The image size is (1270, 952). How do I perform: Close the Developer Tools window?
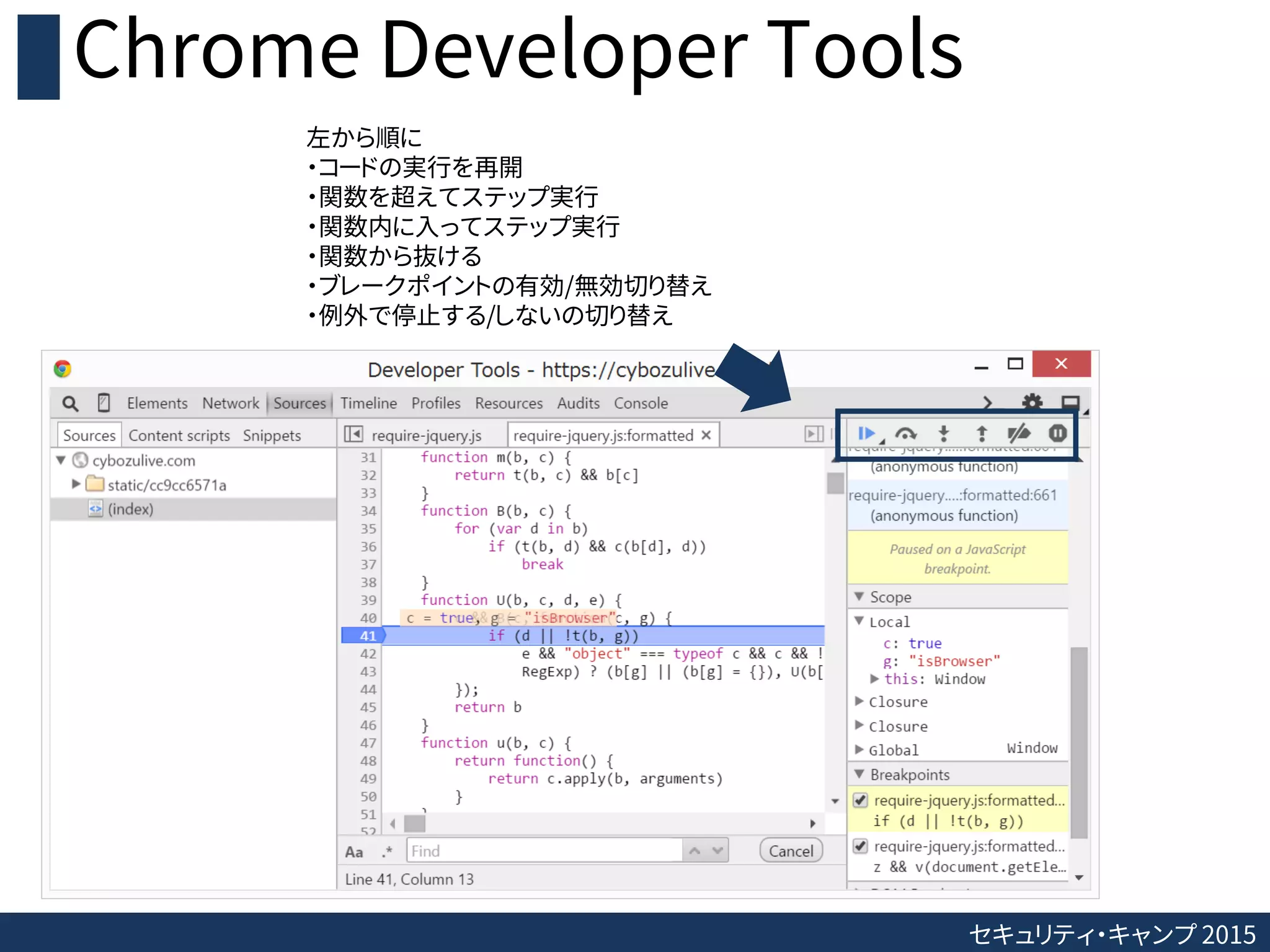1061,364
